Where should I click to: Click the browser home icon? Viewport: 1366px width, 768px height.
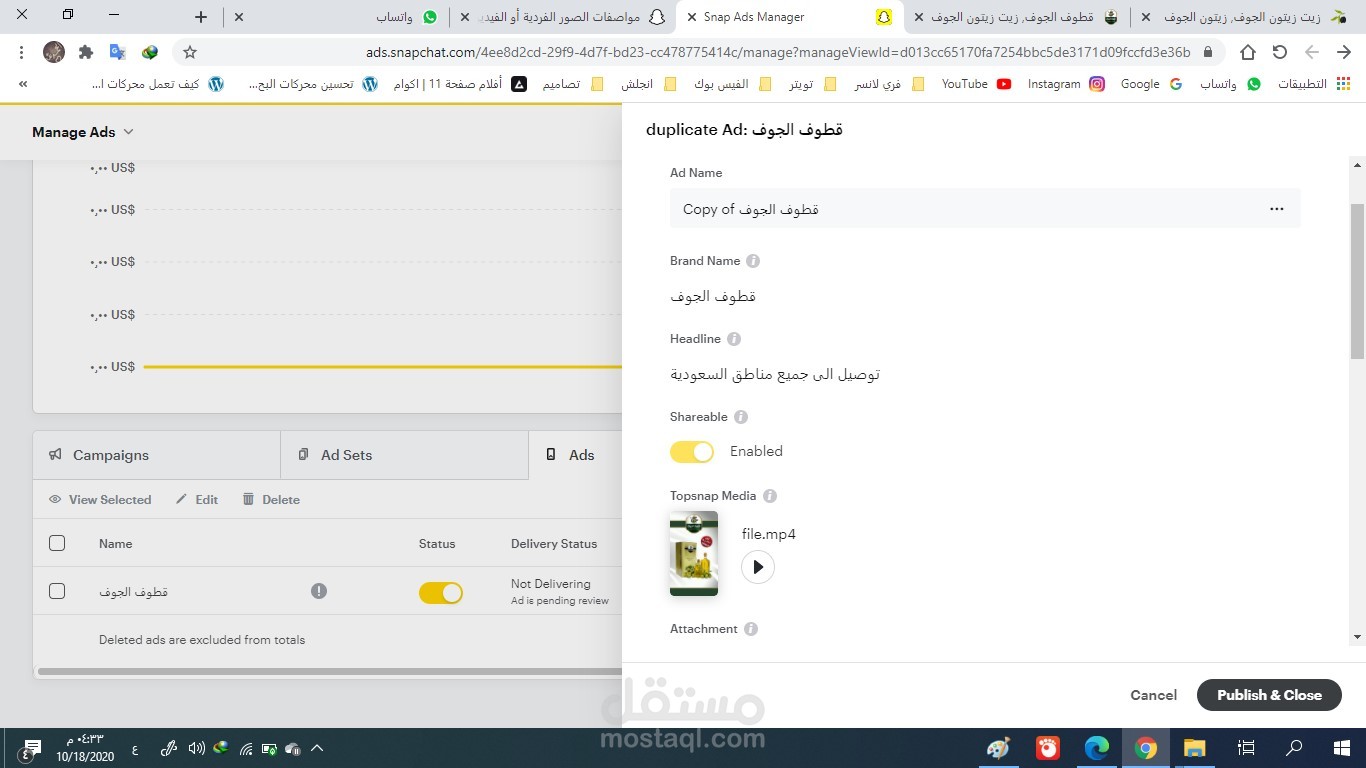(1248, 52)
